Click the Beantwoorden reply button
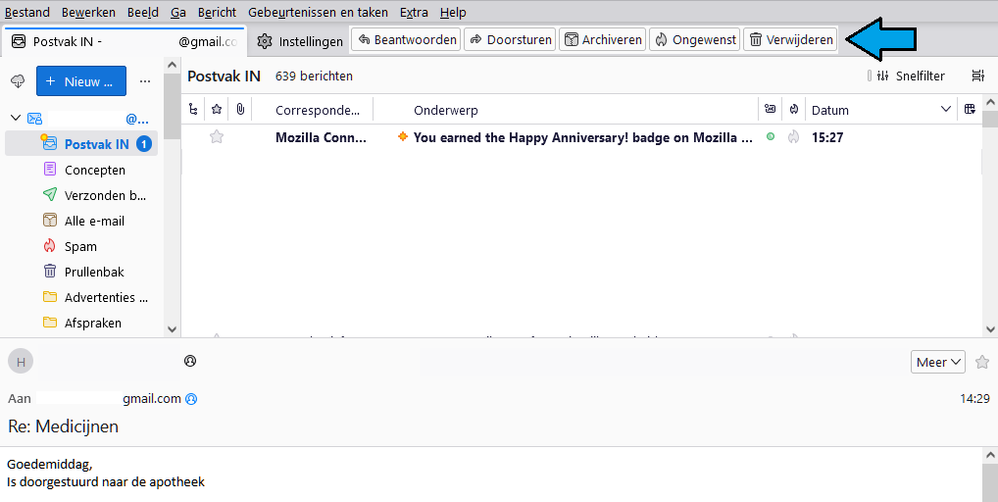The width and height of the screenshot is (998, 502). [x=406, y=40]
